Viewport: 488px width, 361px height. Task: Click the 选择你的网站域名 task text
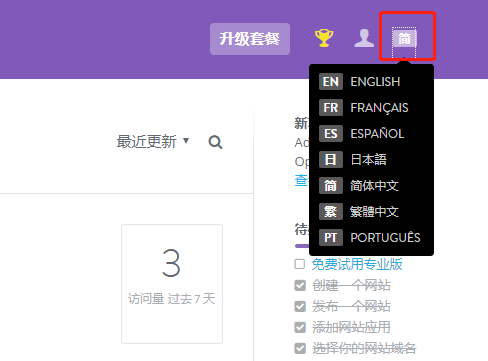pyautogui.click(x=364, y=348)
